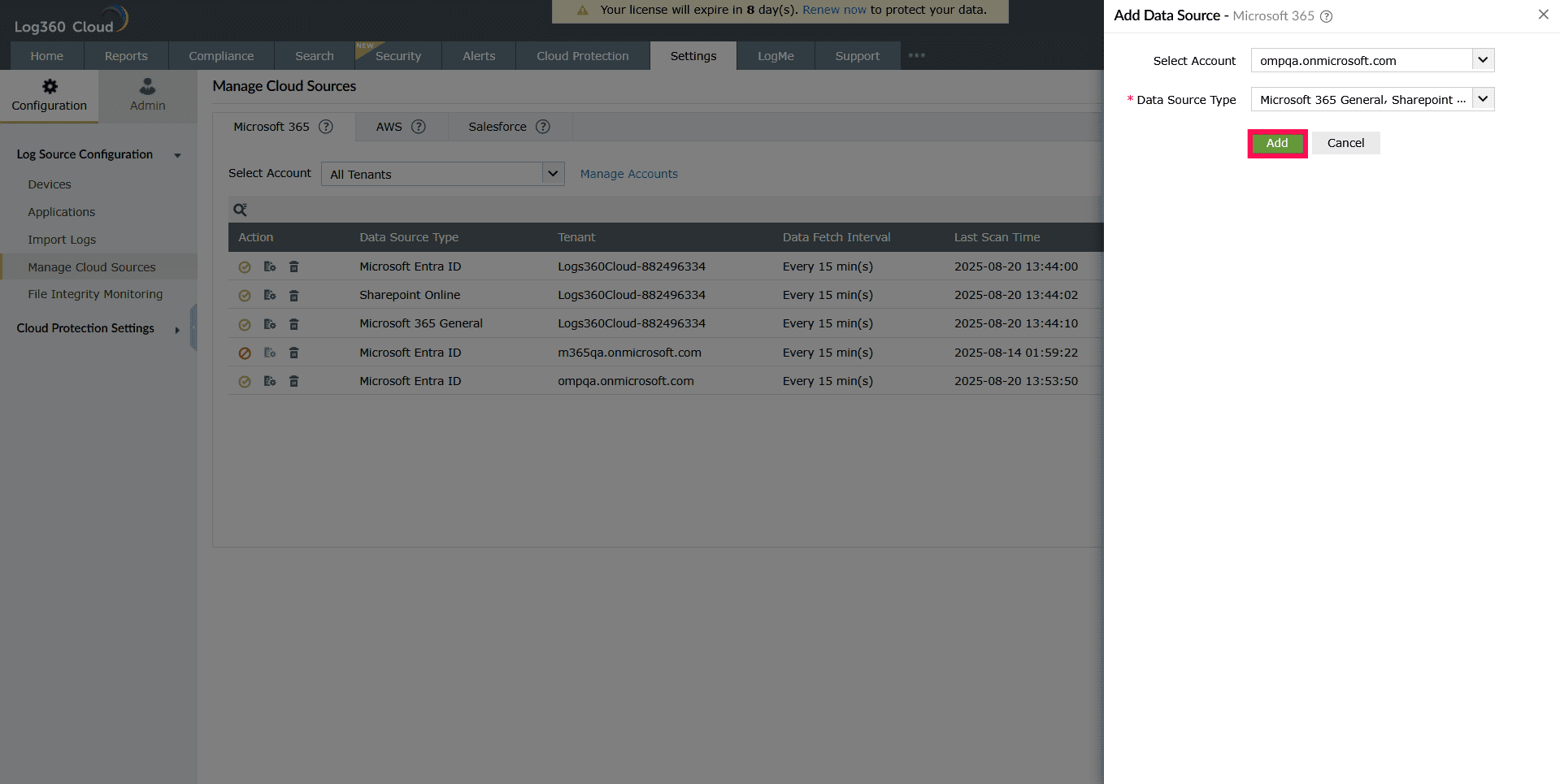Switch to the Salesforce tab
The image size is (1560, 784).
(x=509, y=127)
